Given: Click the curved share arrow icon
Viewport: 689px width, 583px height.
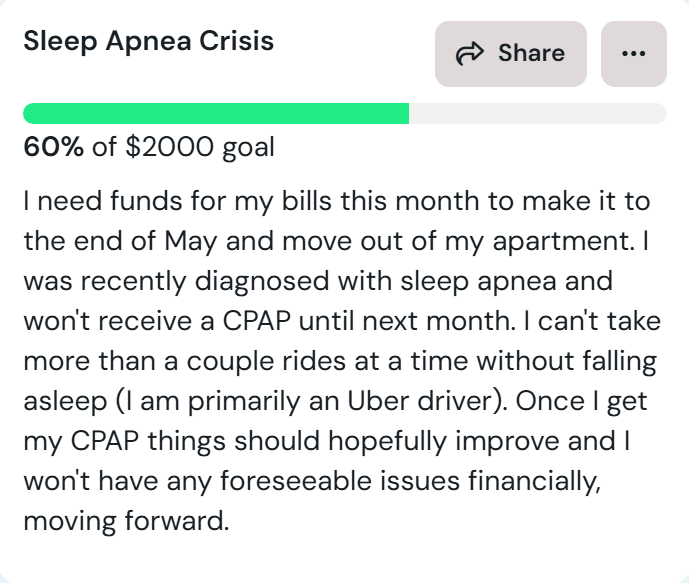Looking at the screenshot, I should click(469, 54).
